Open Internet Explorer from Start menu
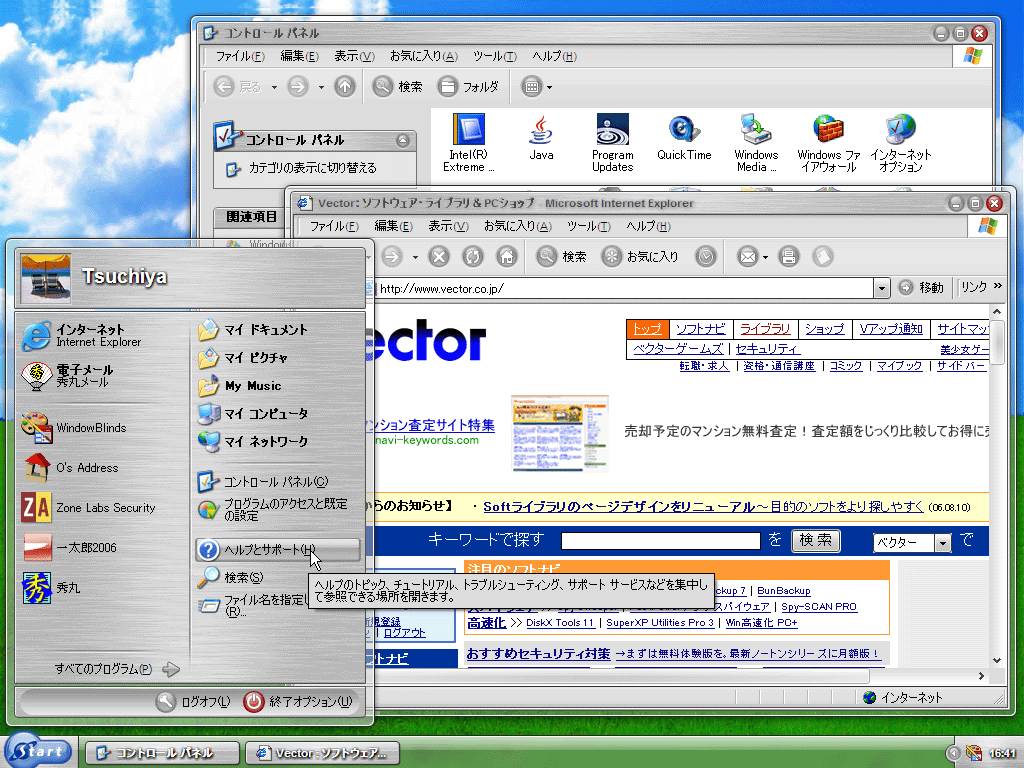The width and height of the screenshot is (1024, 768). 82,336
